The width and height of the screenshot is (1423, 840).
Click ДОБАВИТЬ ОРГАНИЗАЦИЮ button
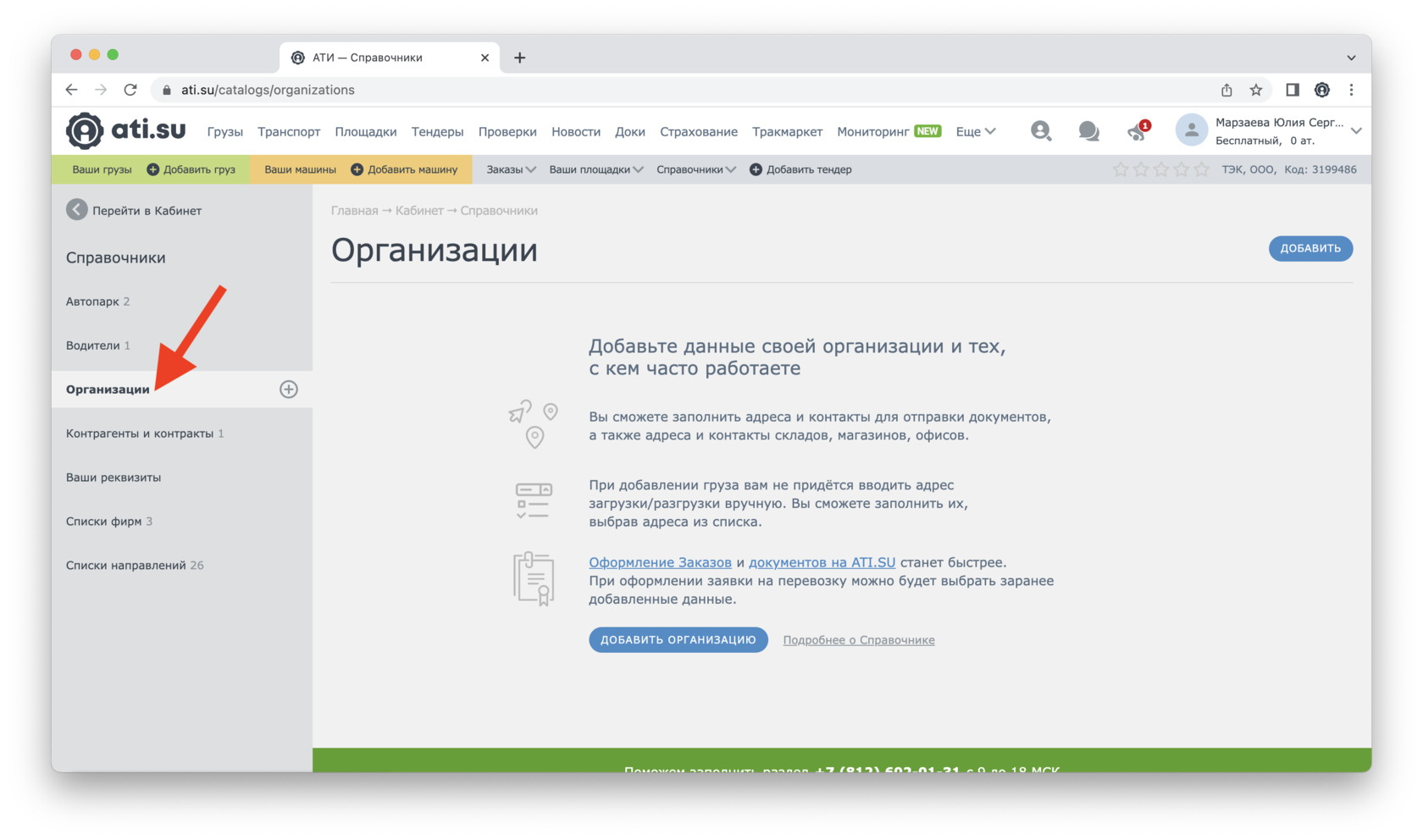[678, 639]
